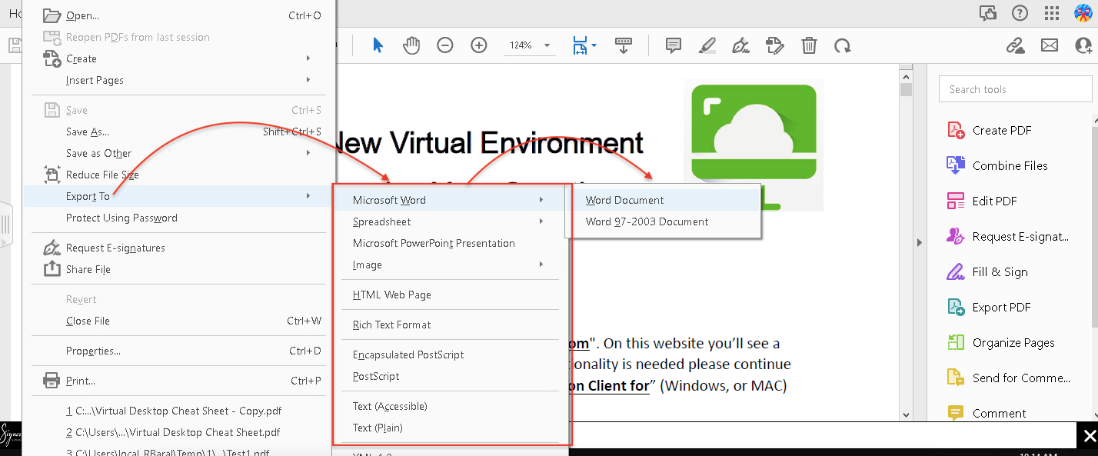This screenshot has width=1098, height=456.
Task: Select the arrow selection tool
Action: pyautogui.click(x=378, y=45)
